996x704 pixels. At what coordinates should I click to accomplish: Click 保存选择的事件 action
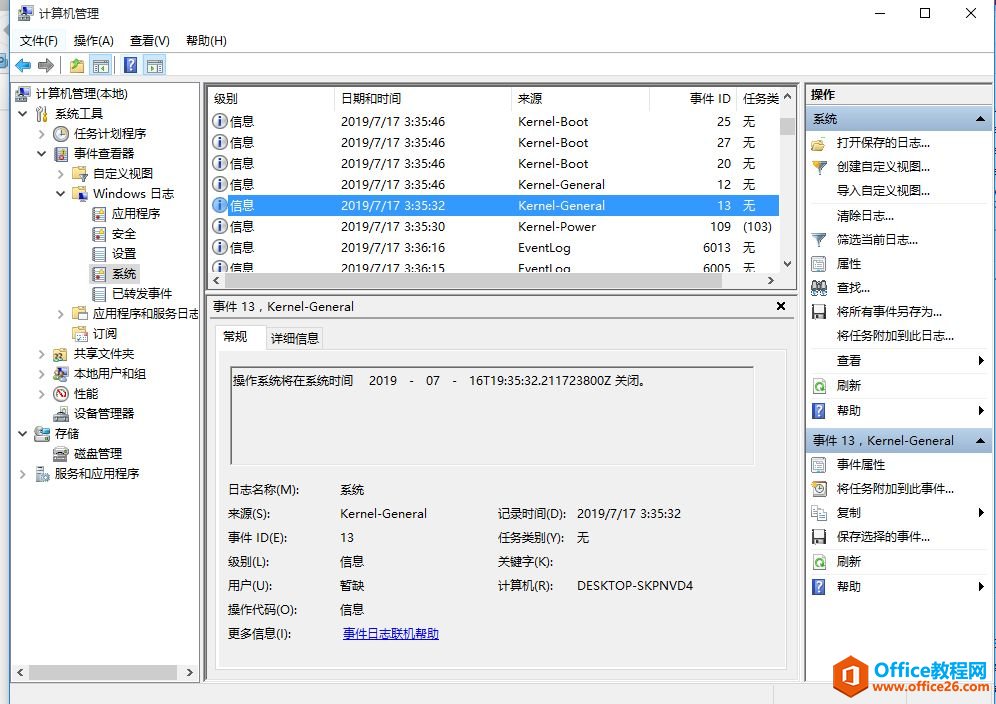click(x=883, y=537)
